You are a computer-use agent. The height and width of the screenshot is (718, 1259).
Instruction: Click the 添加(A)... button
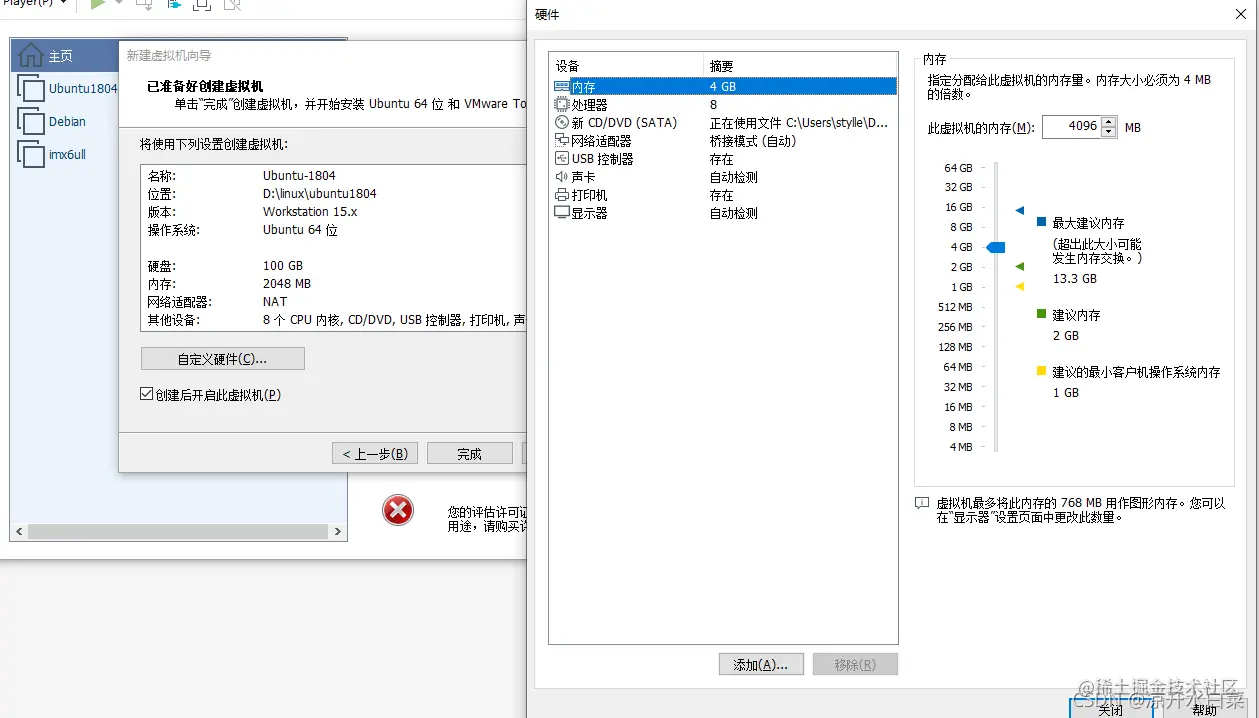[x=761, y=665]
